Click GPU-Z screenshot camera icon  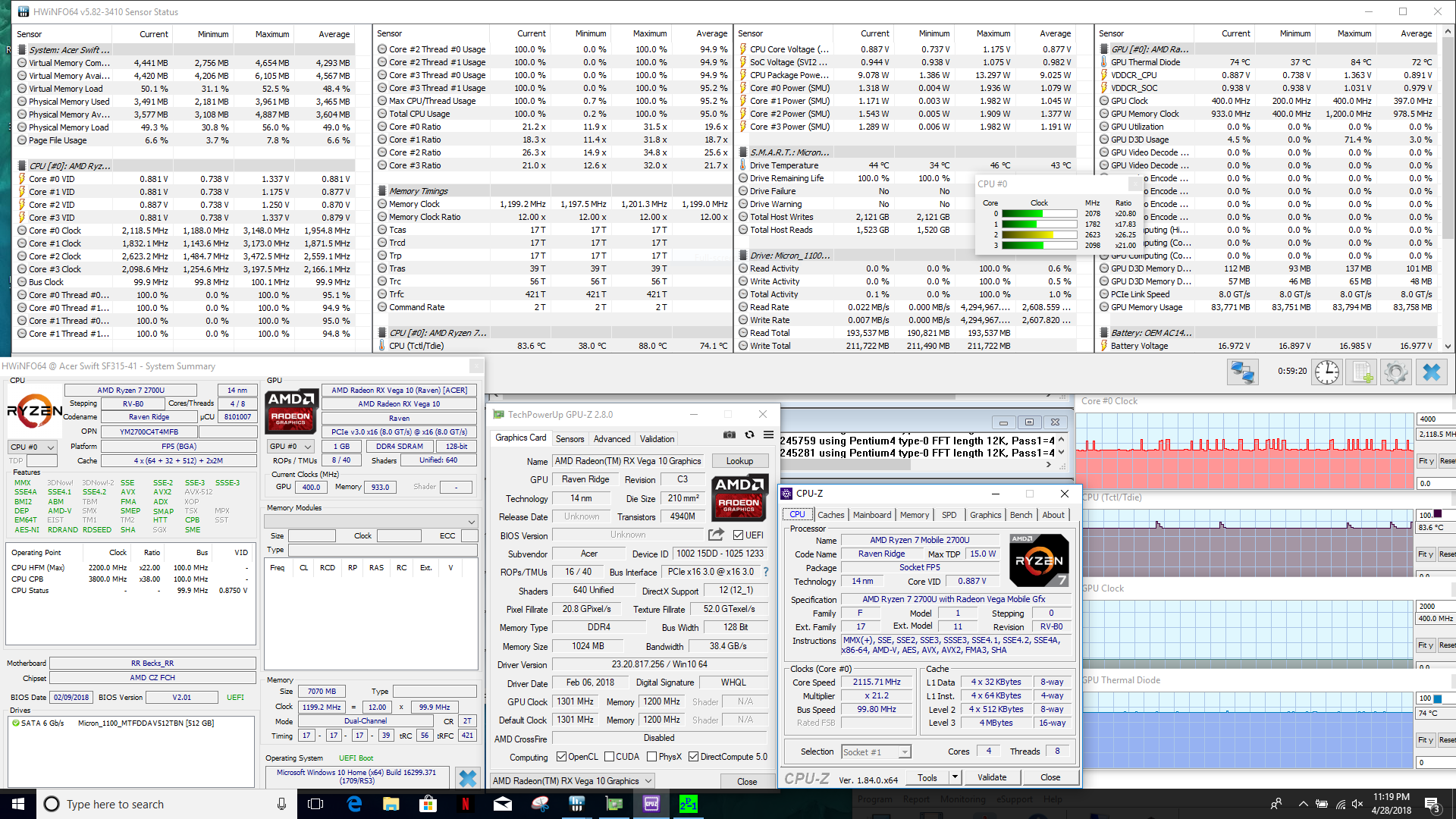click(729, 435)
